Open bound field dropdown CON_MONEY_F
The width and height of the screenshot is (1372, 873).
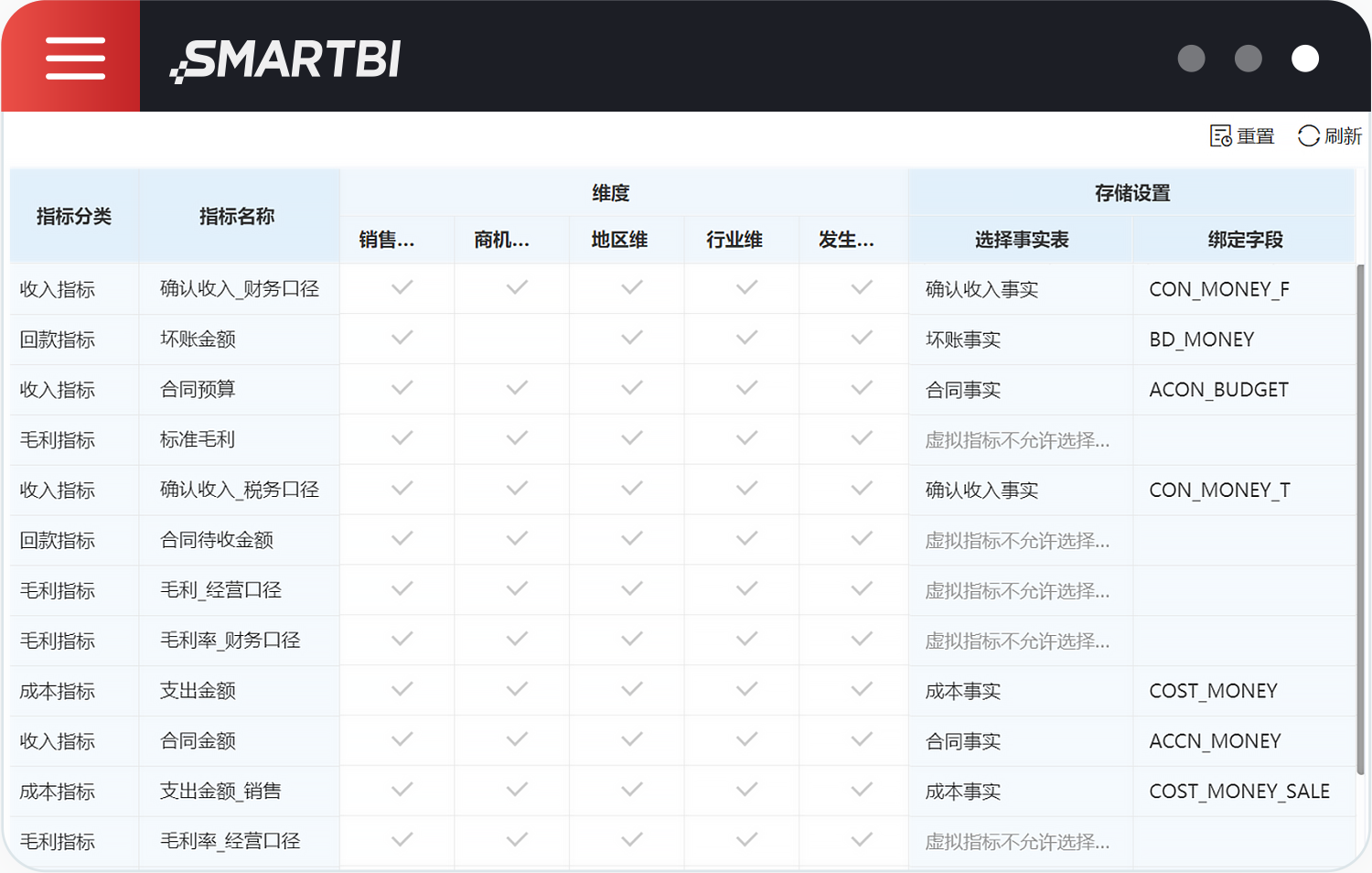[x=1244, y=289]
